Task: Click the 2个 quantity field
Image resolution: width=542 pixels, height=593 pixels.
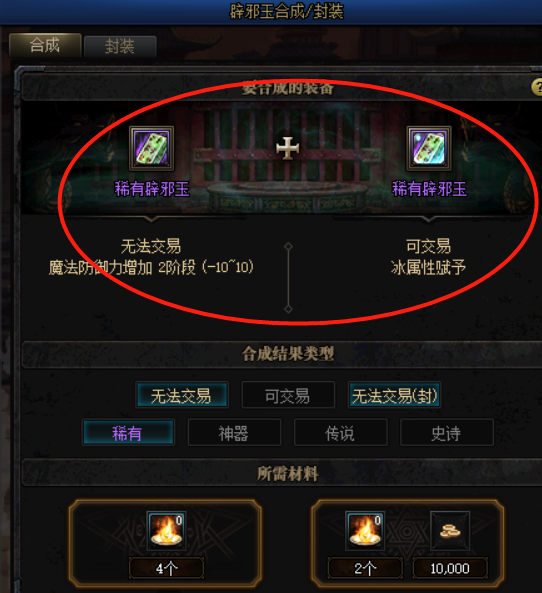Action: 365,568
